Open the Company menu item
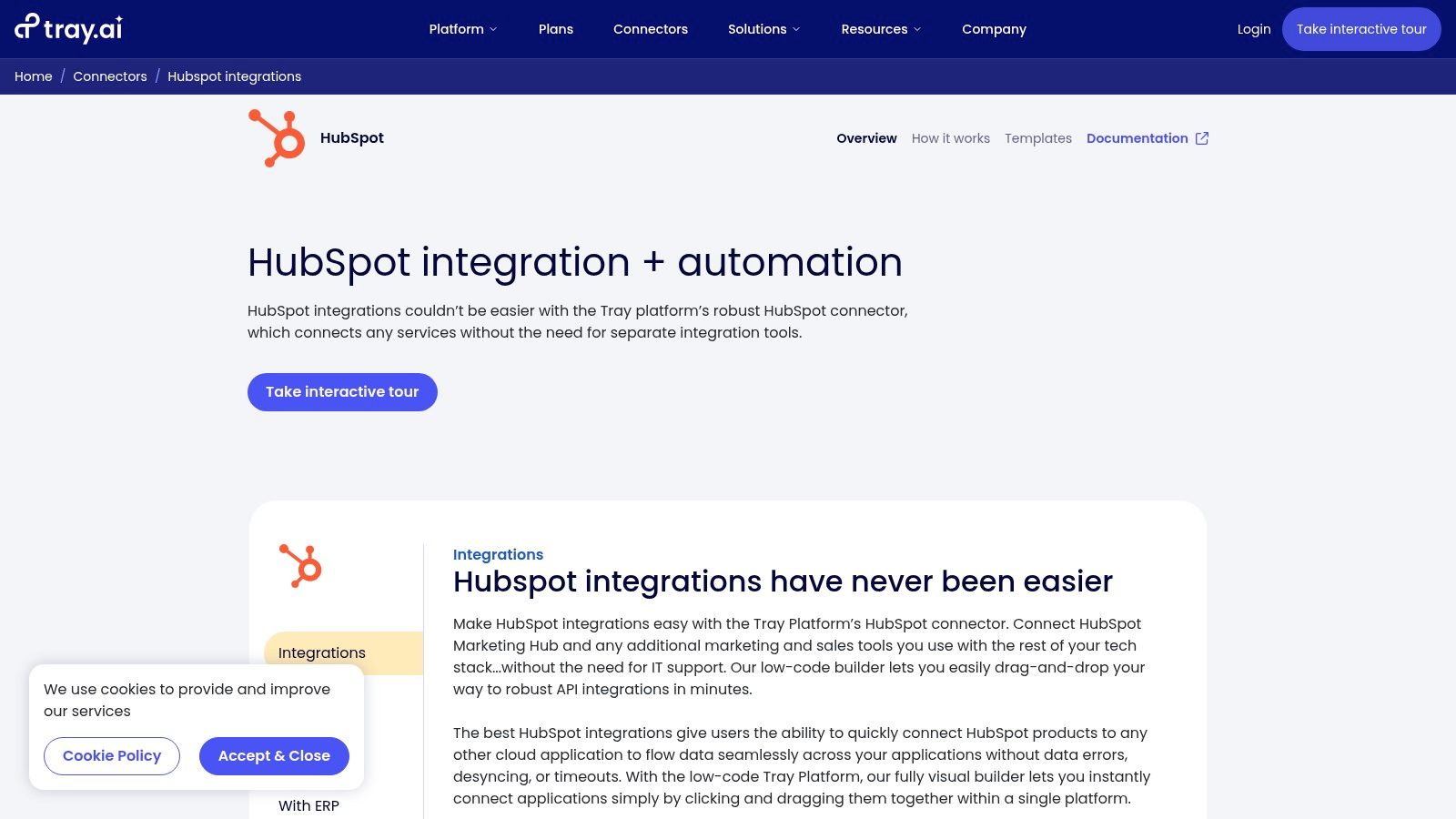This screenshot has height=819, width=1456. tap(994, 28)
